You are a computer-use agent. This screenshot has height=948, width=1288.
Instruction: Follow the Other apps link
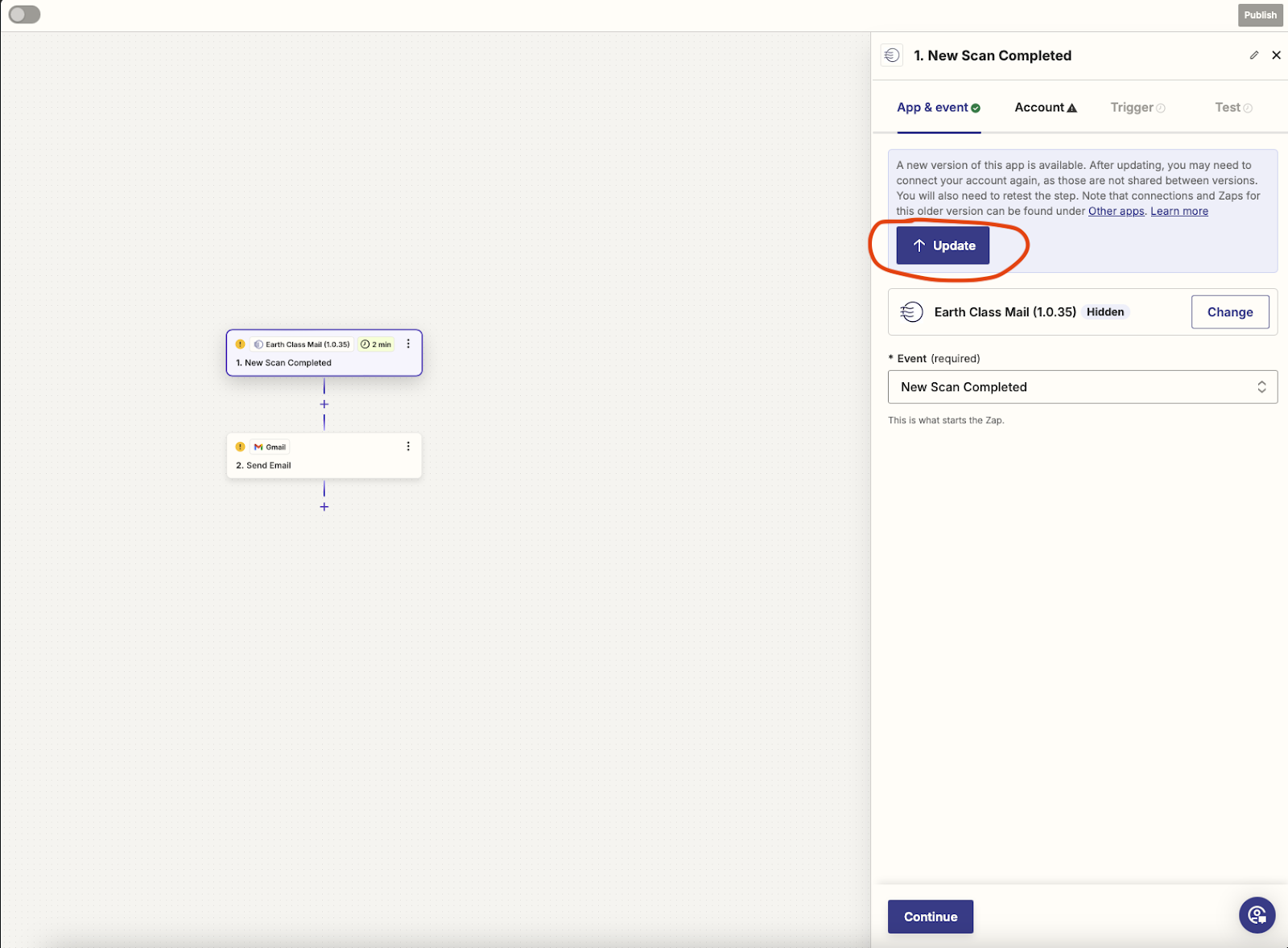(x=1116, y=211)
